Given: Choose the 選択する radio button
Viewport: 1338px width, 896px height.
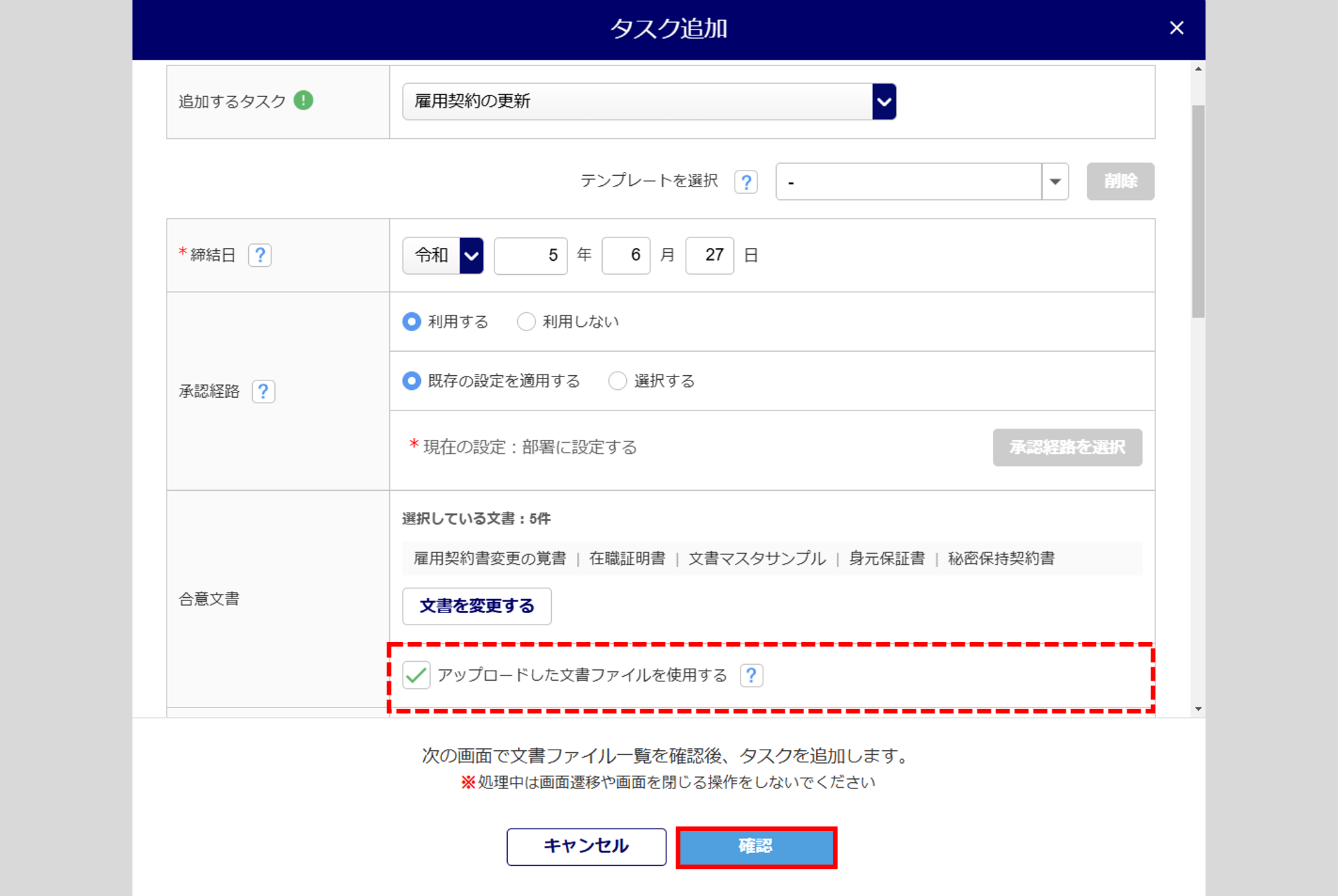Looking at the screenshot, I should pos(617,381).
